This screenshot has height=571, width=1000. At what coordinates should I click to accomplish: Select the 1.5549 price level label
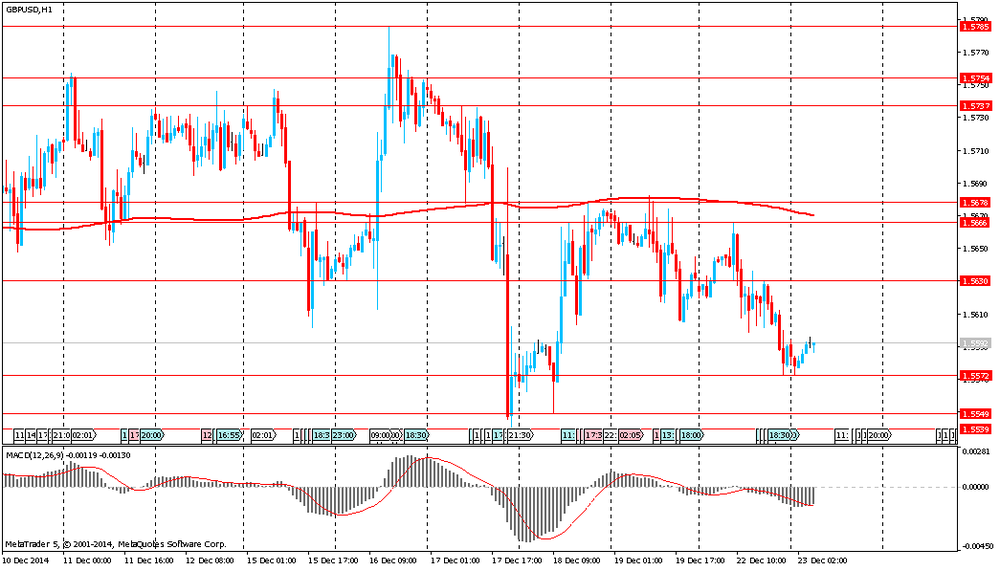tap(975, 414)
